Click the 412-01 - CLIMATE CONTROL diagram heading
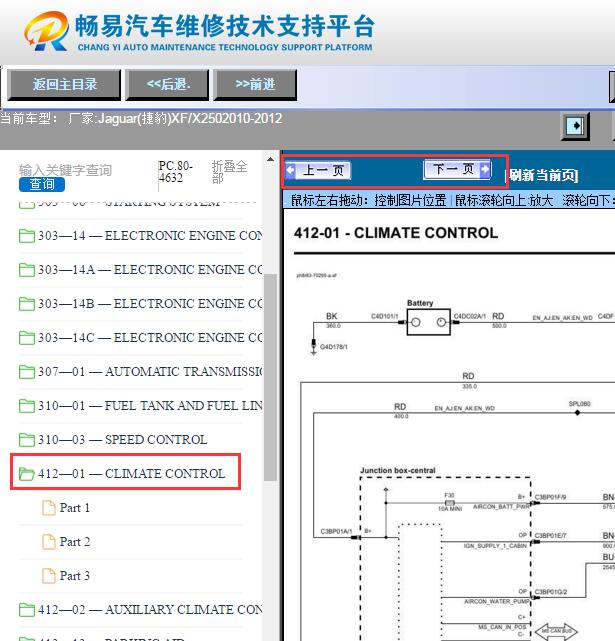This screenshot has height=641, width=615. [396, 233]
